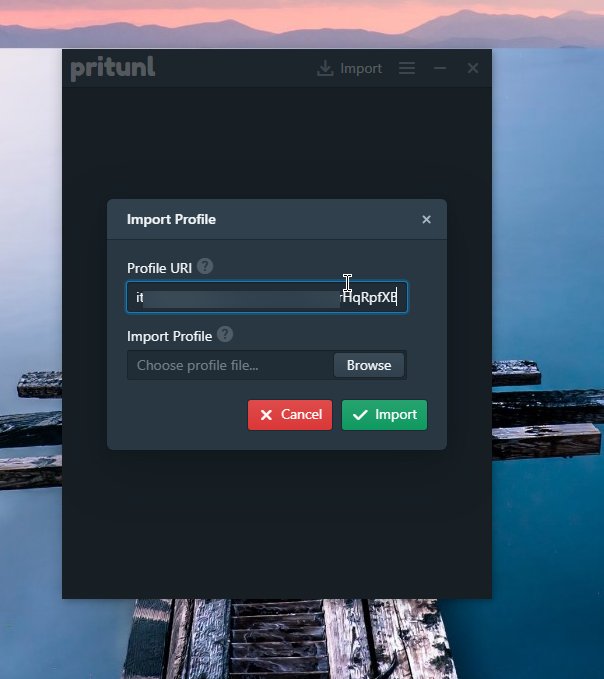Show help for Import Profile file
The width and height of the screenshot is (604, 679).
click(225, 335)
